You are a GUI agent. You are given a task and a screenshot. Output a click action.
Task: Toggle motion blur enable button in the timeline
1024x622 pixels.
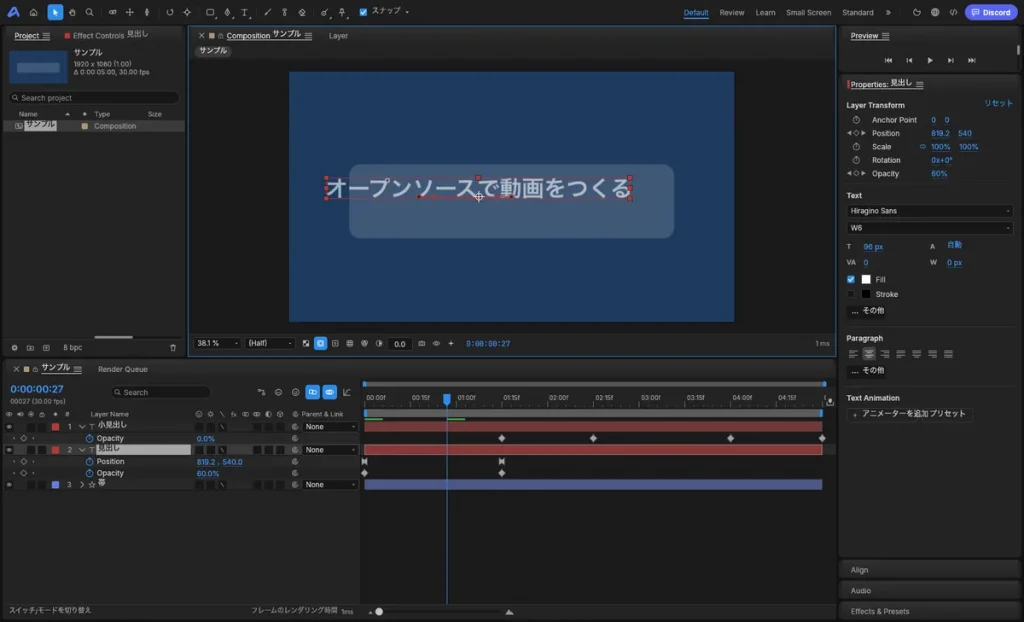point(329,392)
